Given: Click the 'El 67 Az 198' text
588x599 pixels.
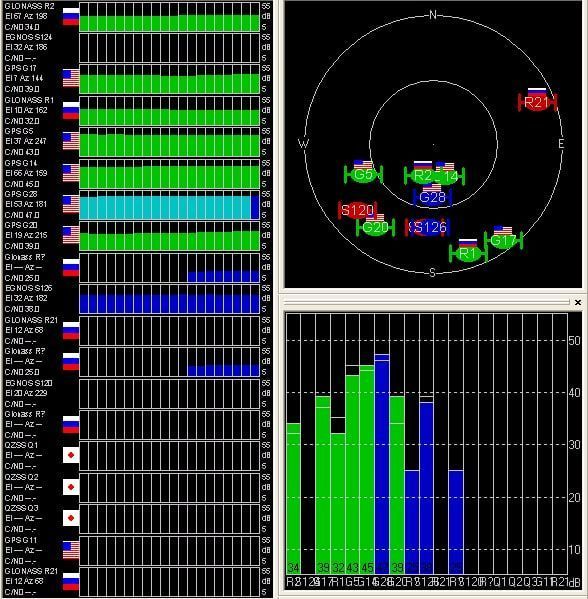Looking at the screenshot, I should point(26,16).
